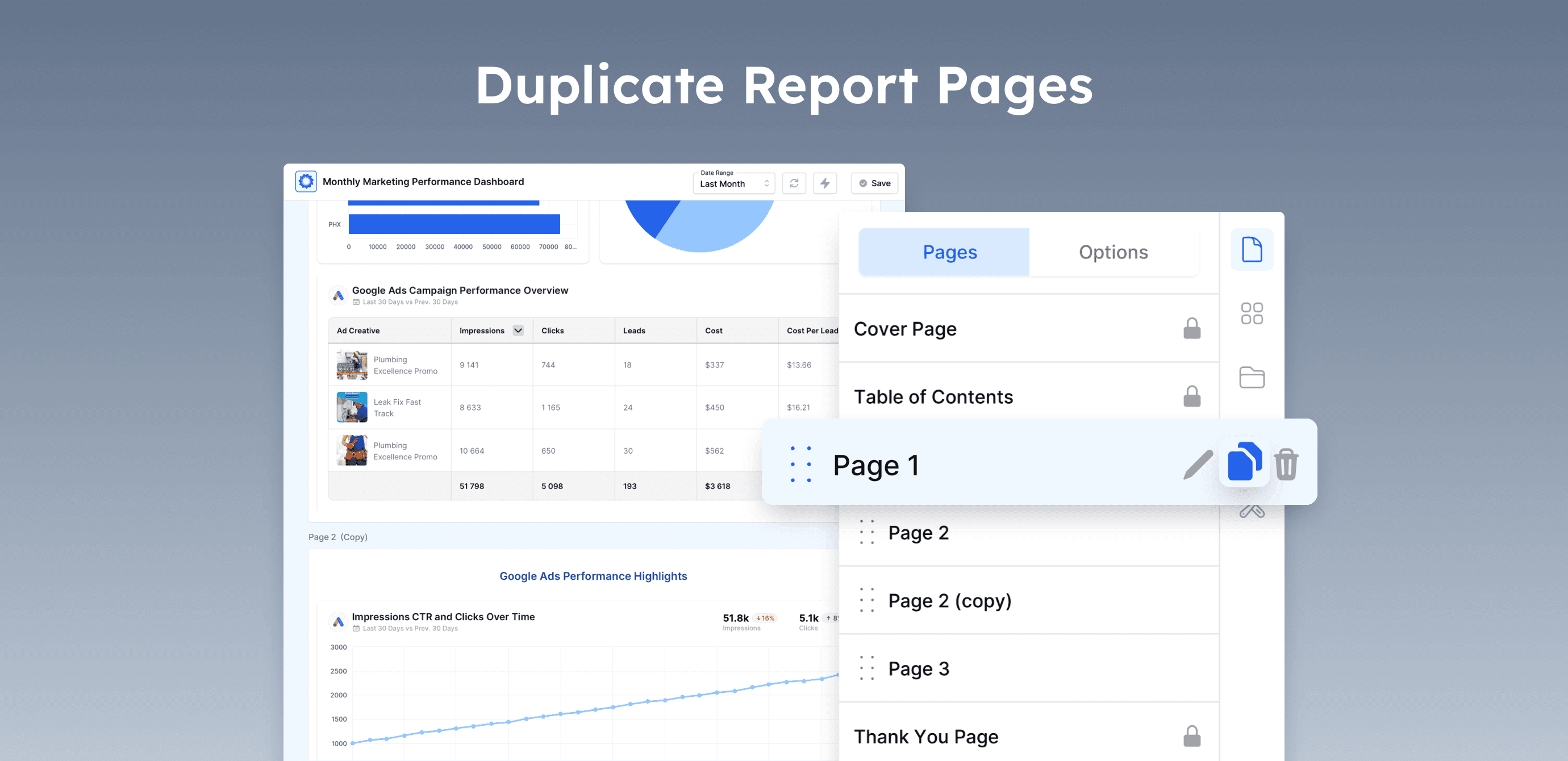Toggle the lock on Table of Contents
This screenshot has width=1568, height=761.
click(x=1192, y=396)
